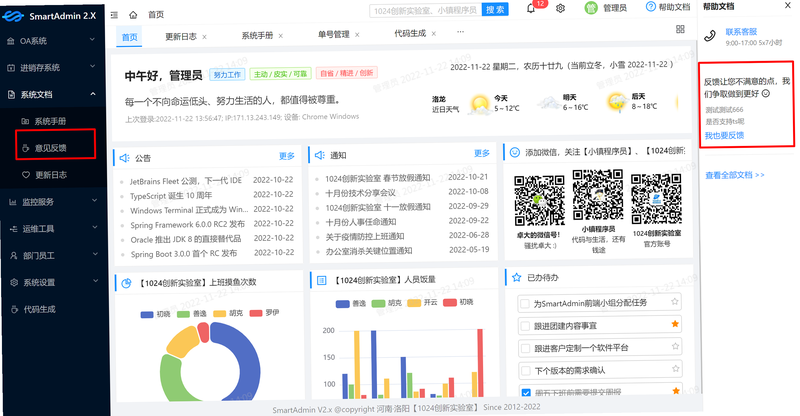
Task: Check 为SmartAdmin前端小组分配任务 checkbox
Action: [x=524, y=304]
